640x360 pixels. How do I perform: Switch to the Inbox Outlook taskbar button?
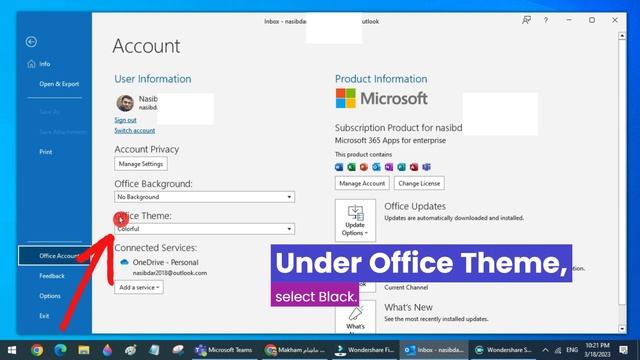tap(434, 350)
